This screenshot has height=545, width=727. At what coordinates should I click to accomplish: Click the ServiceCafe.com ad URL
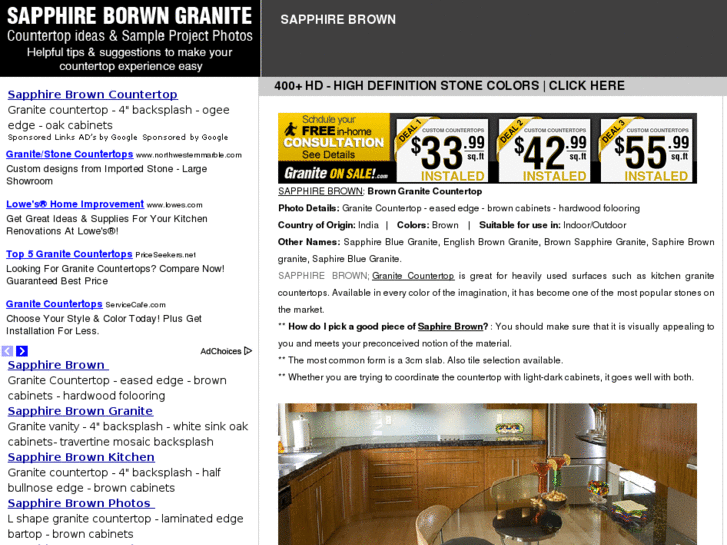135,305
